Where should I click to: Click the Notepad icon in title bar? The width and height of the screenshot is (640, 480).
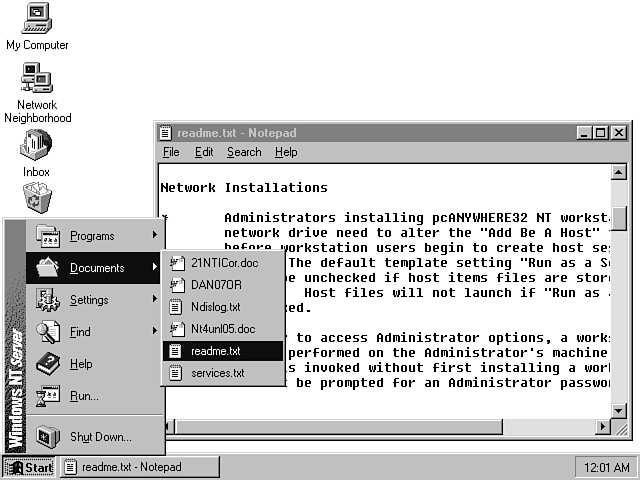(166, 133)
